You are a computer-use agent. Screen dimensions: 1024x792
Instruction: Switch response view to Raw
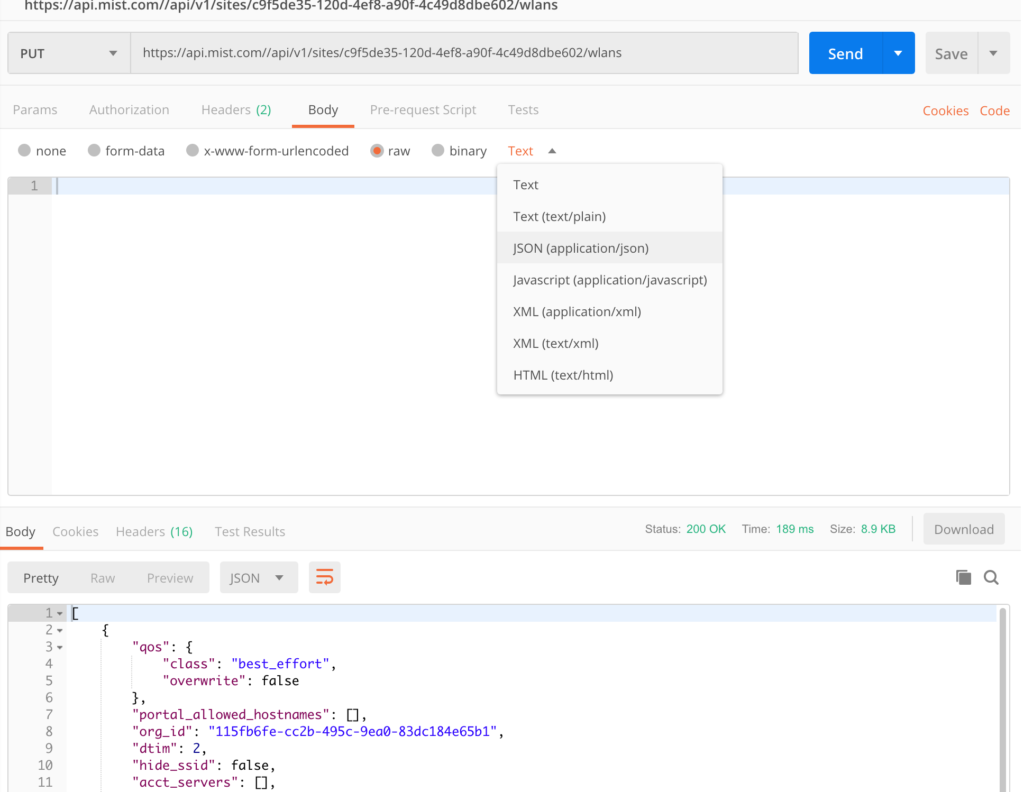102,577
